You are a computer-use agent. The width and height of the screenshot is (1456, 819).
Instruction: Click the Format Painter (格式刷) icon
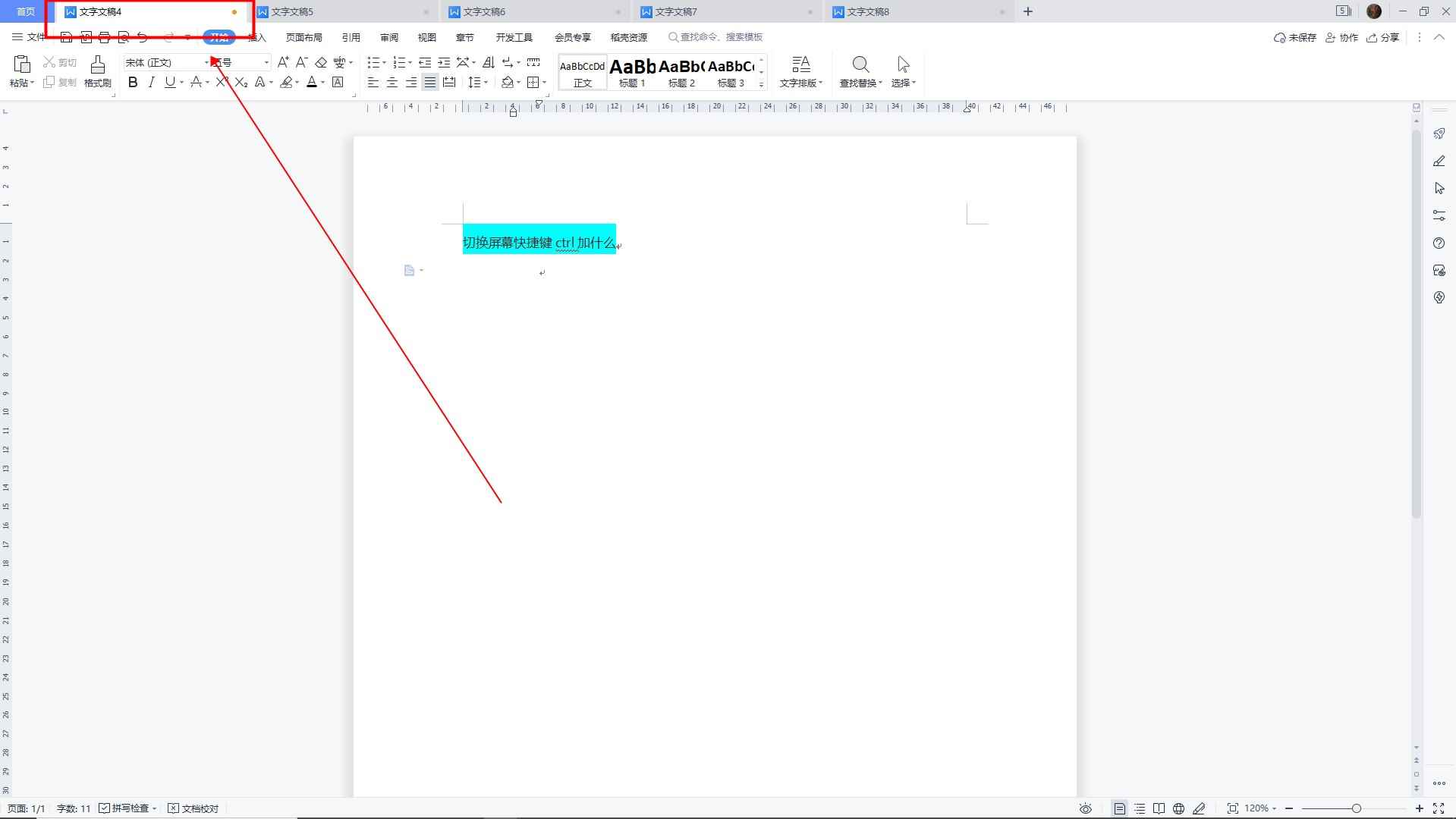97,71
